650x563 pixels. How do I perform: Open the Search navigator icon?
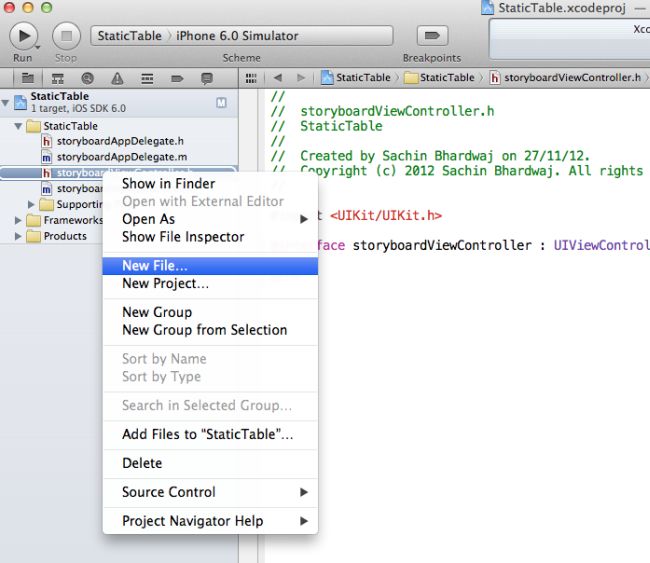click(x=87, y=78)
